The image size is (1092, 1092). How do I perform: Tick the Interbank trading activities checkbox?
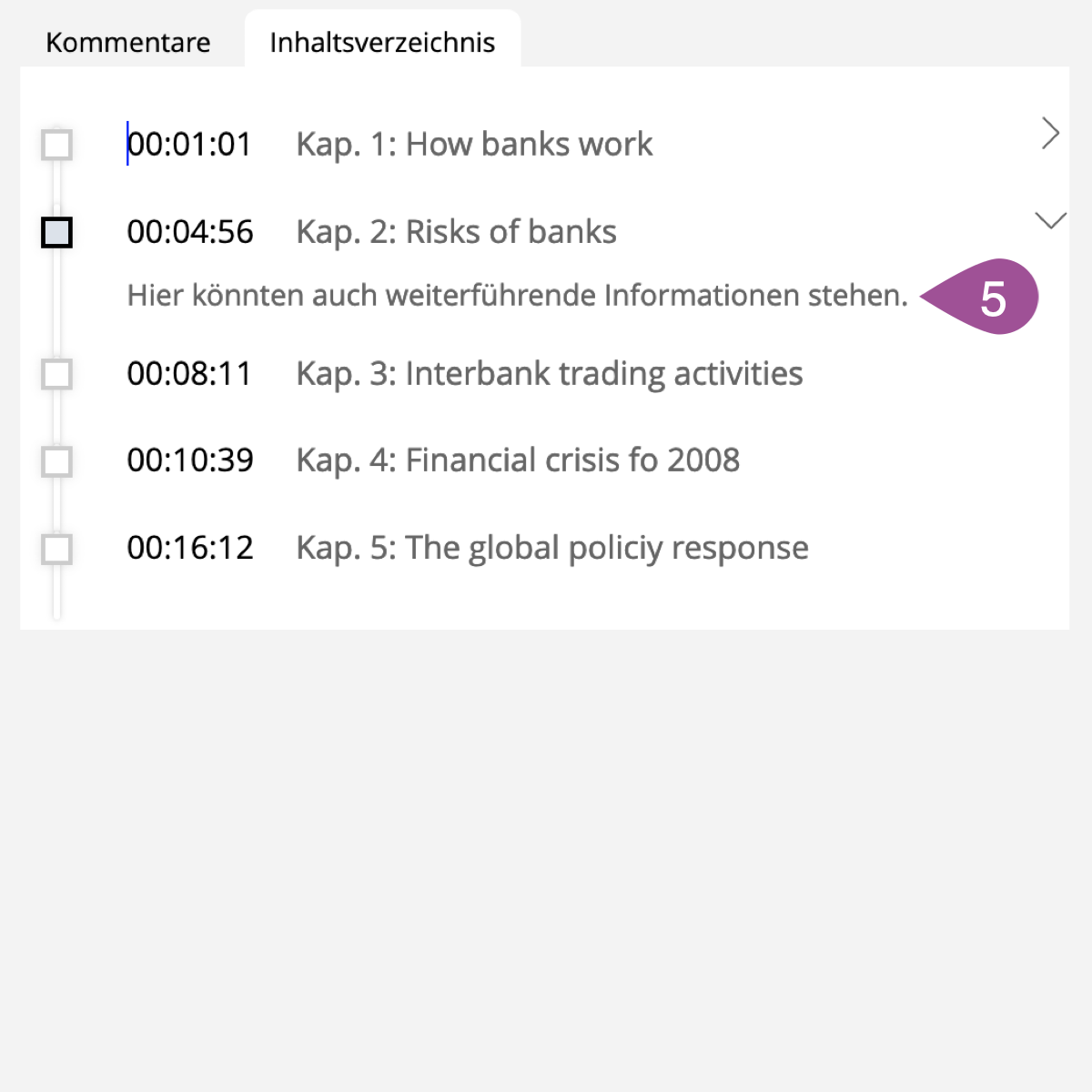[57, 374]
